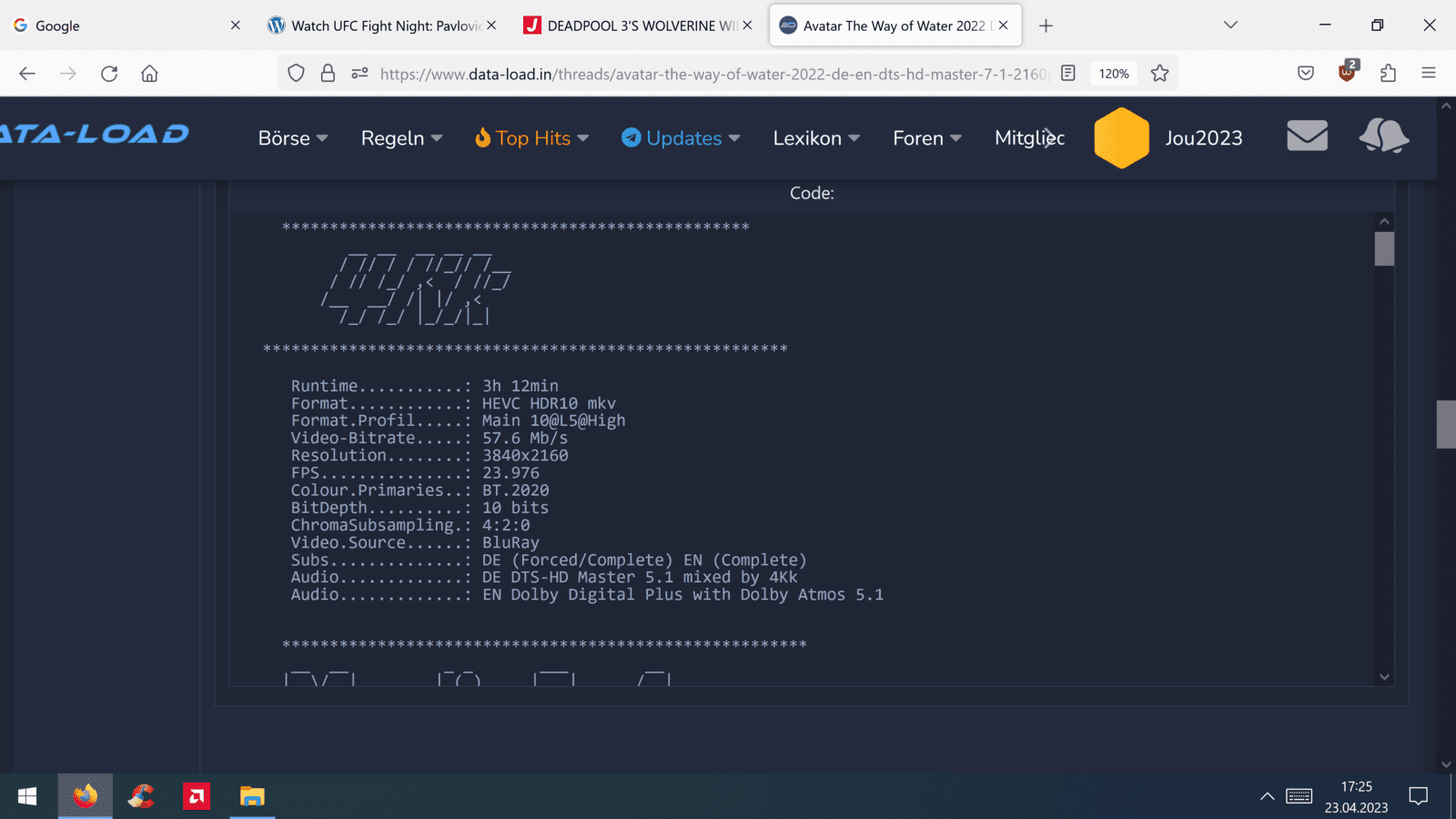Go back to the previous page
The image size is (1456, 819).
(27, 74)
